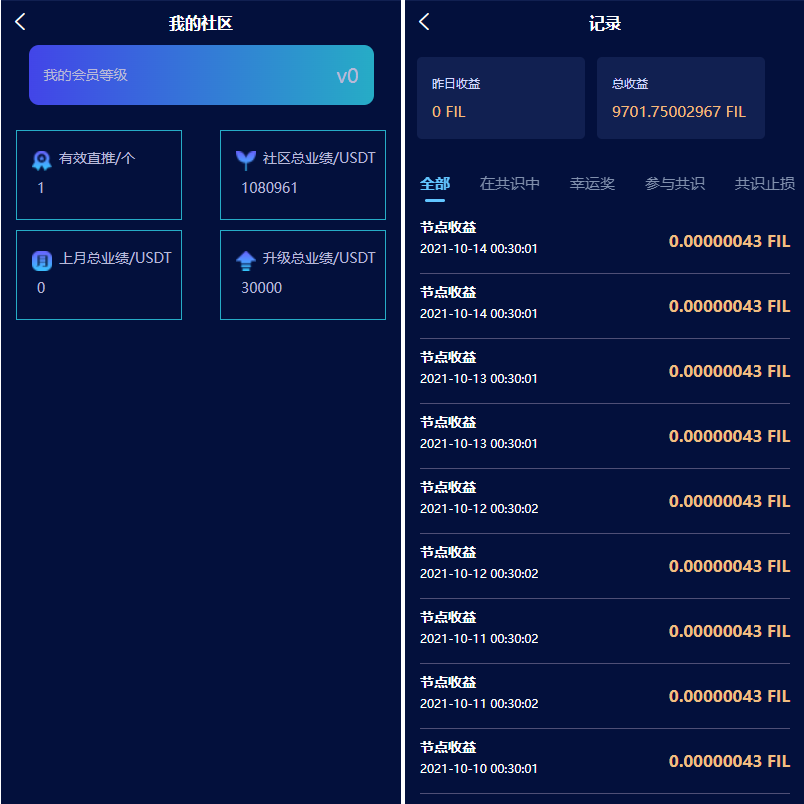Open the 上月总业绩/USDT card
804x804 pixels.
pos(99,275)
